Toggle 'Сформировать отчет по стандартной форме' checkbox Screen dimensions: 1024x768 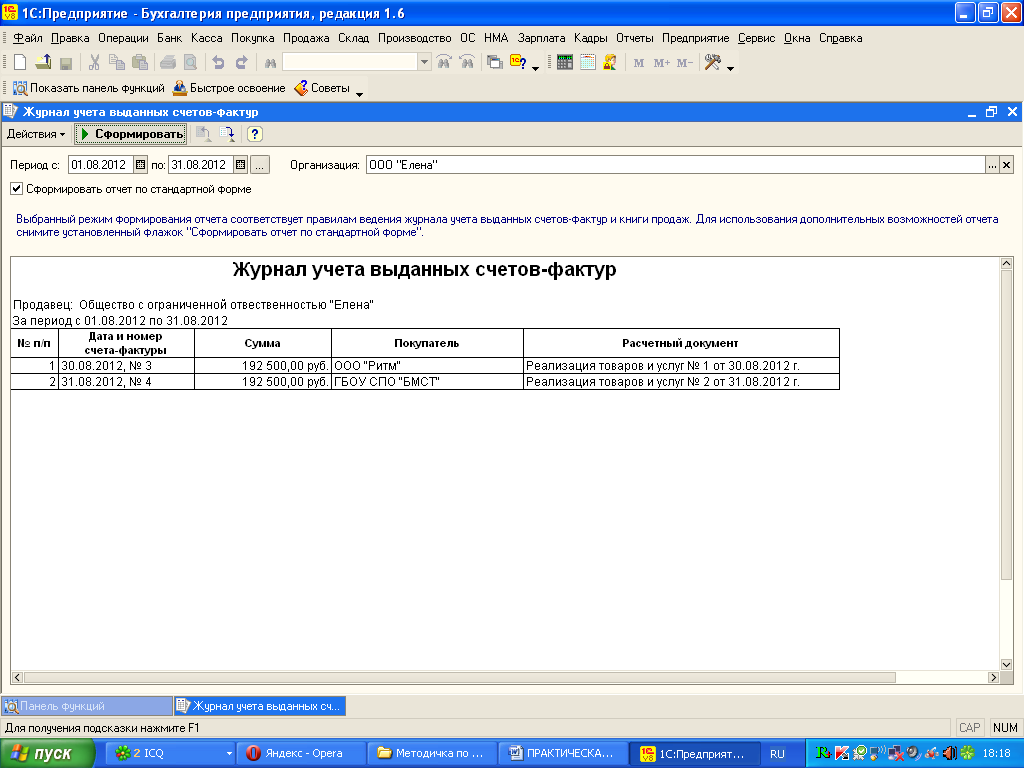click(16, 189)
